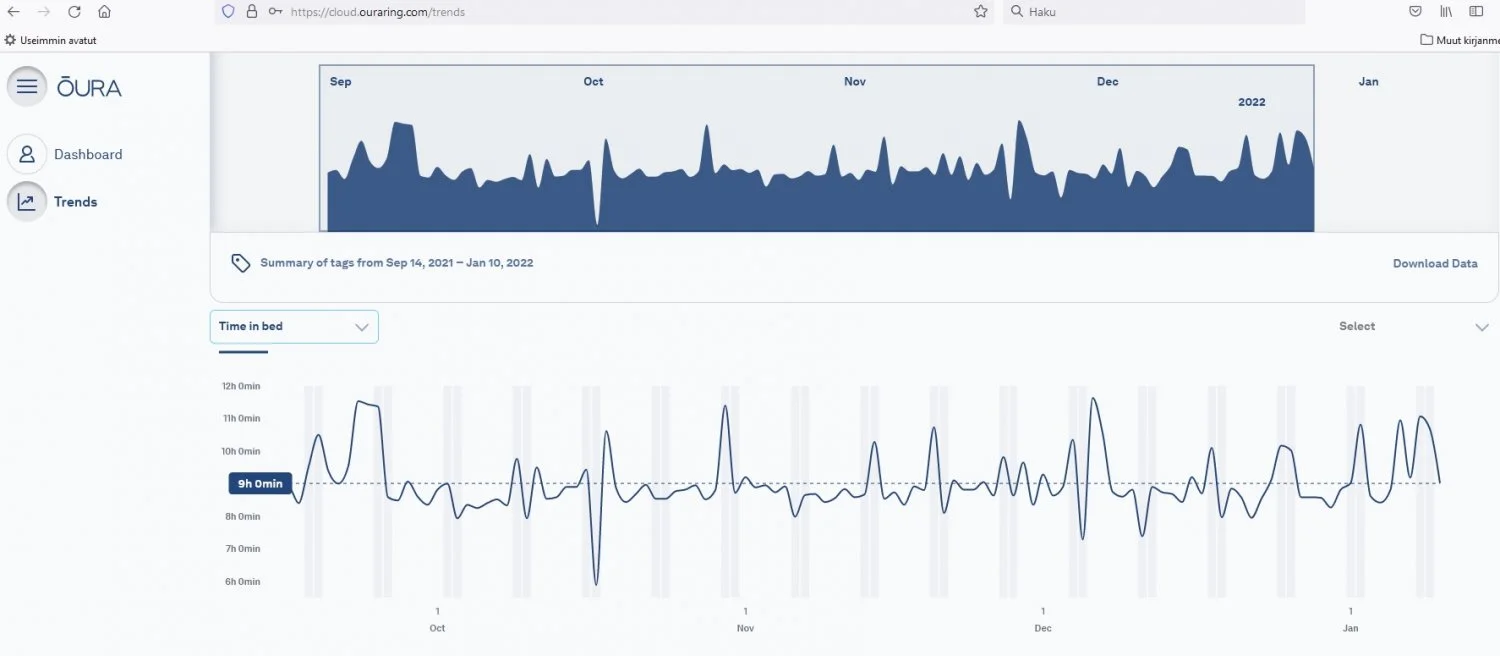Go to the browser home page
Viewport: 1500px width, 656px height.
point(104,12)
